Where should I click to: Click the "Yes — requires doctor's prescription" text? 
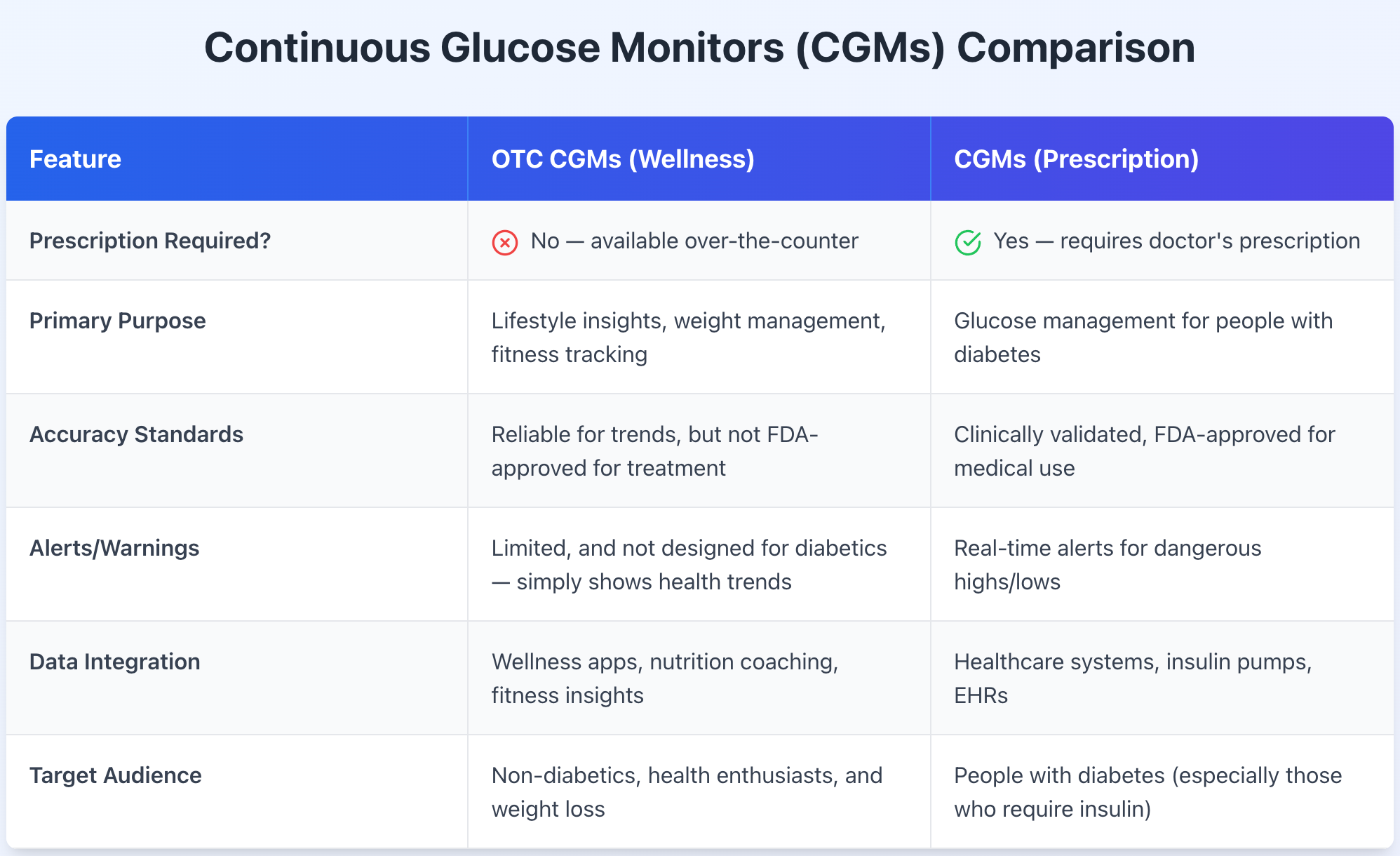(x=1176, y=241)
